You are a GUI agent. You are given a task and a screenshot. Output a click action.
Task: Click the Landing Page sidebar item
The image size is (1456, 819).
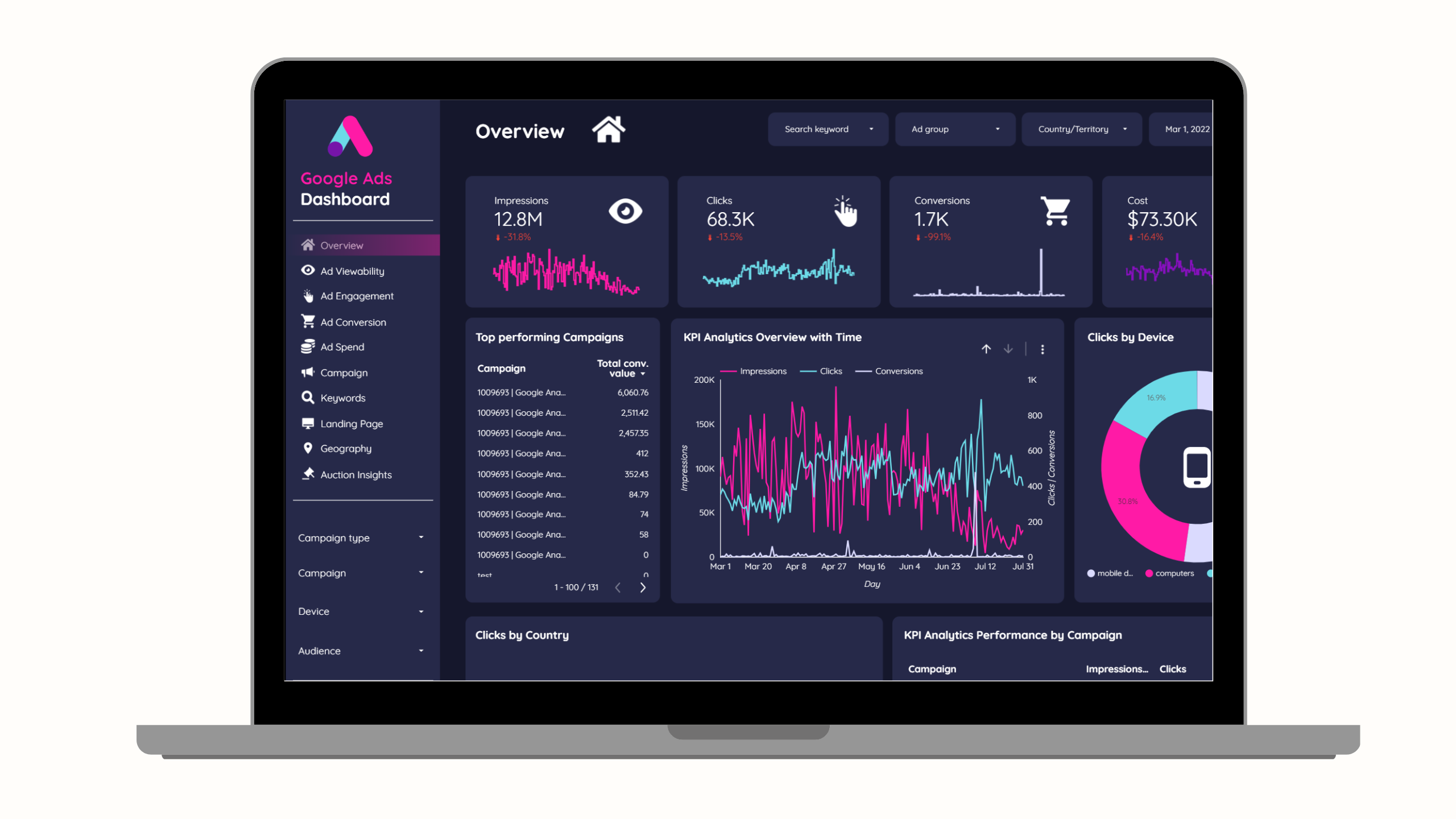[351, 423]
